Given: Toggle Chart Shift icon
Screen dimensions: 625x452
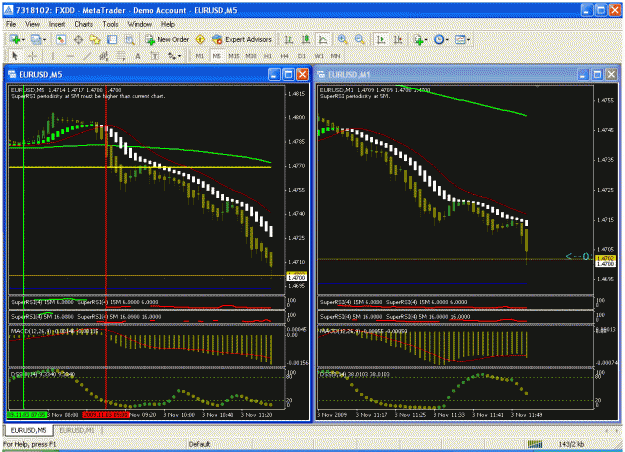Looking at the screenshot, I should (398, 39).
